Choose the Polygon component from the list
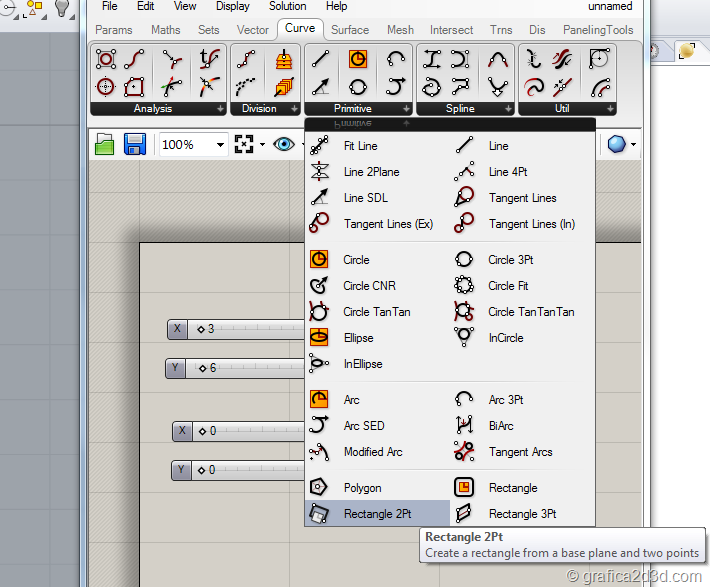710x587 pixels. (x=362, y=488)
